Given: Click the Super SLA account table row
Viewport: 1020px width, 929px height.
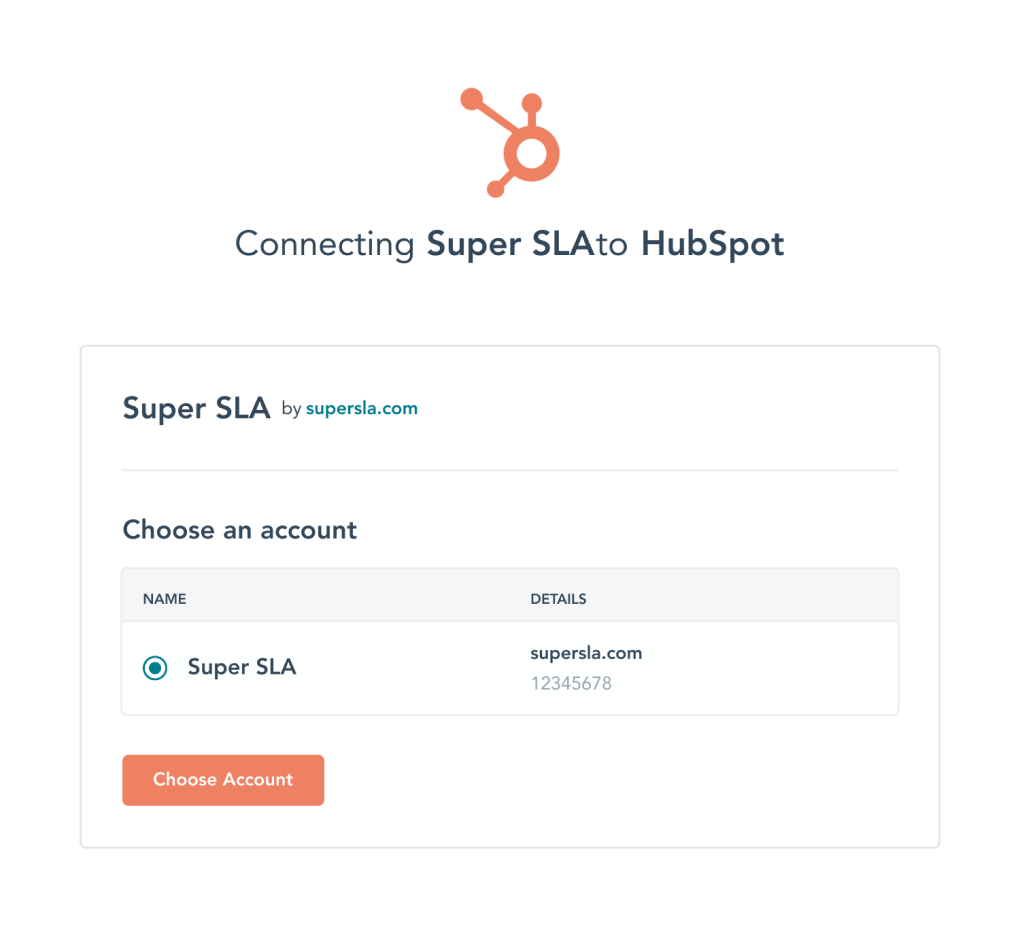Looking at the screenshot, I should click(510, 668).
